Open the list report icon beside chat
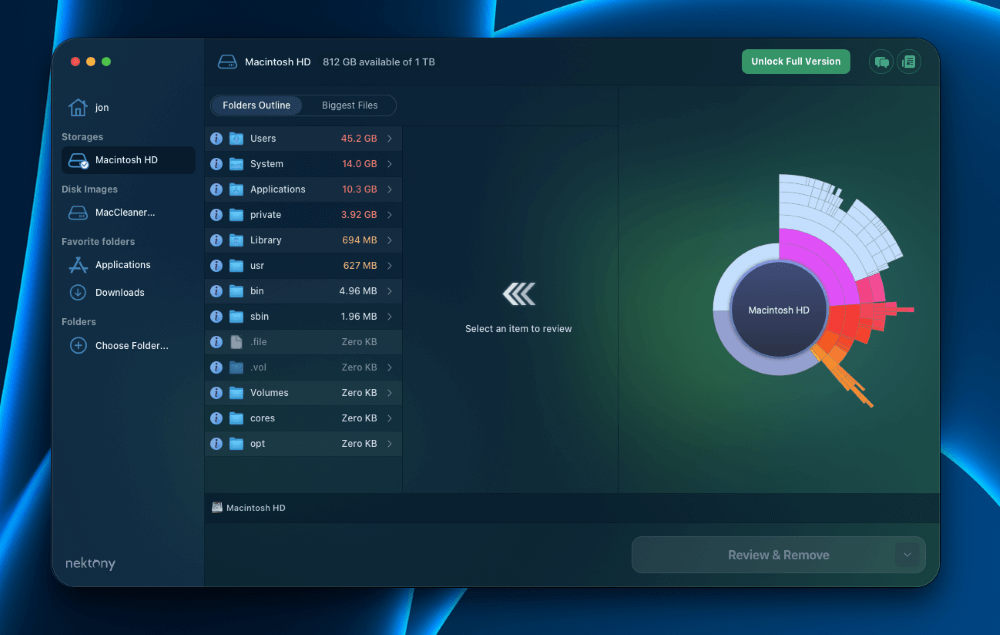This screenshot has height=635, width=1000. (909, 62)
